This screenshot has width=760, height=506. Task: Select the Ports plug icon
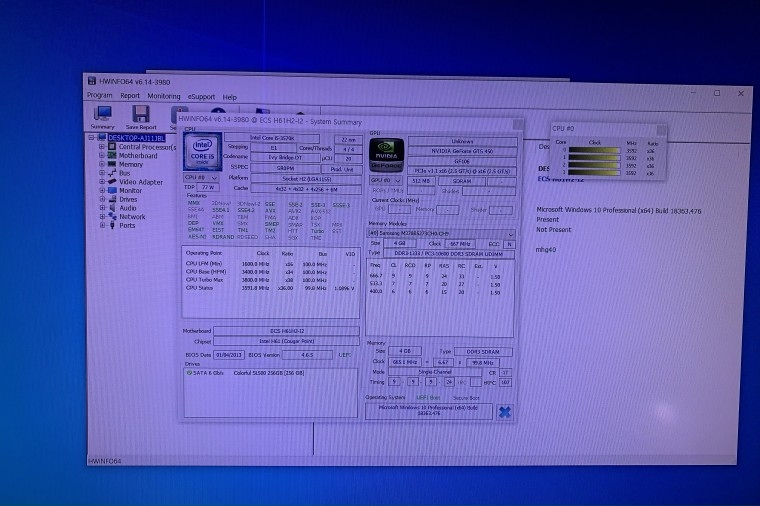tap(112, 225)
